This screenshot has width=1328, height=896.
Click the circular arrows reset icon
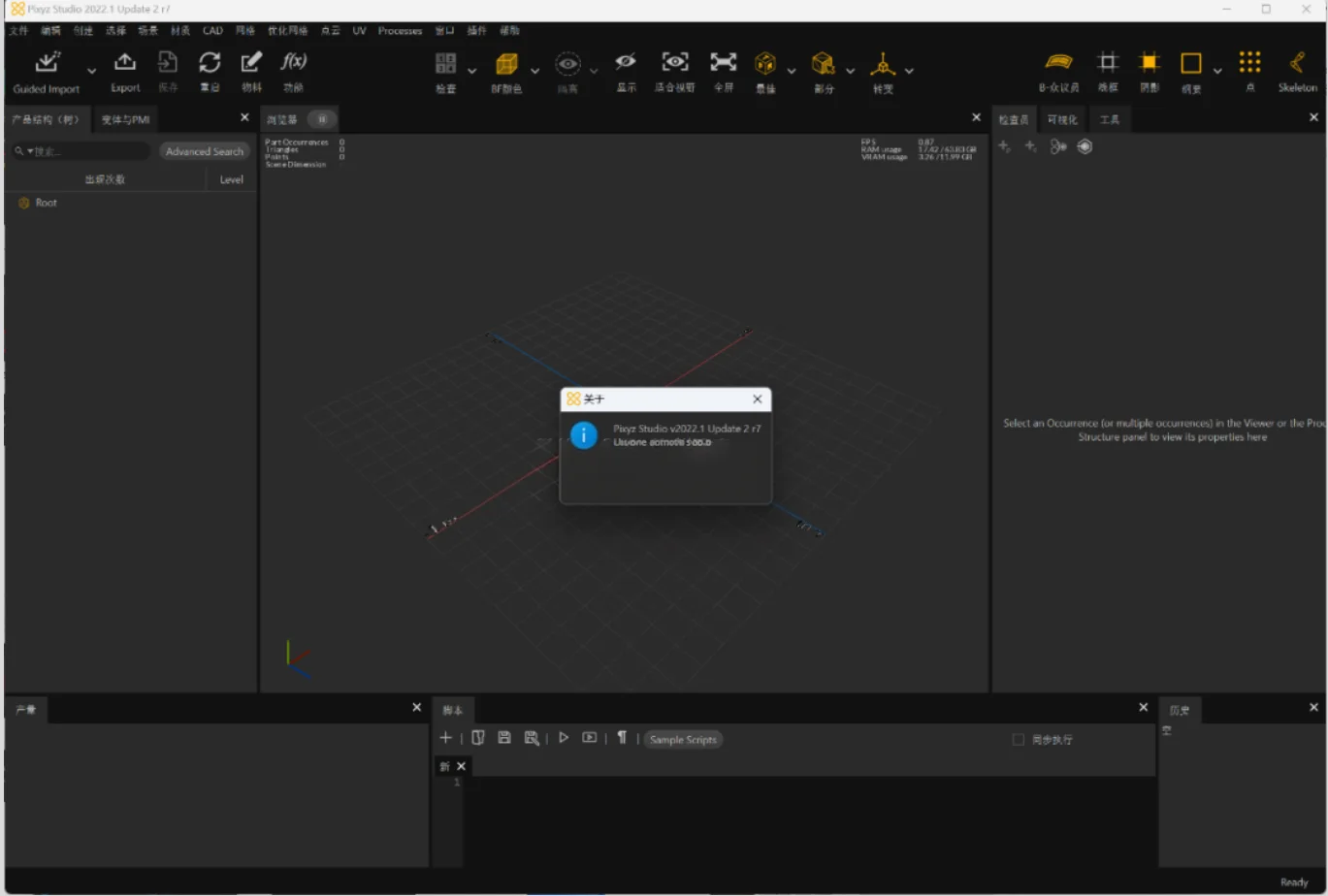pyautogui.click(x=210, y=63)
